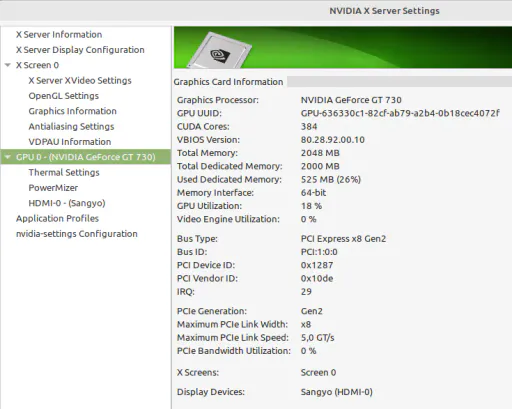The image size is (512, 409).
Task: Select HDMI-0 Sangyo display entry
Action: 67,203
